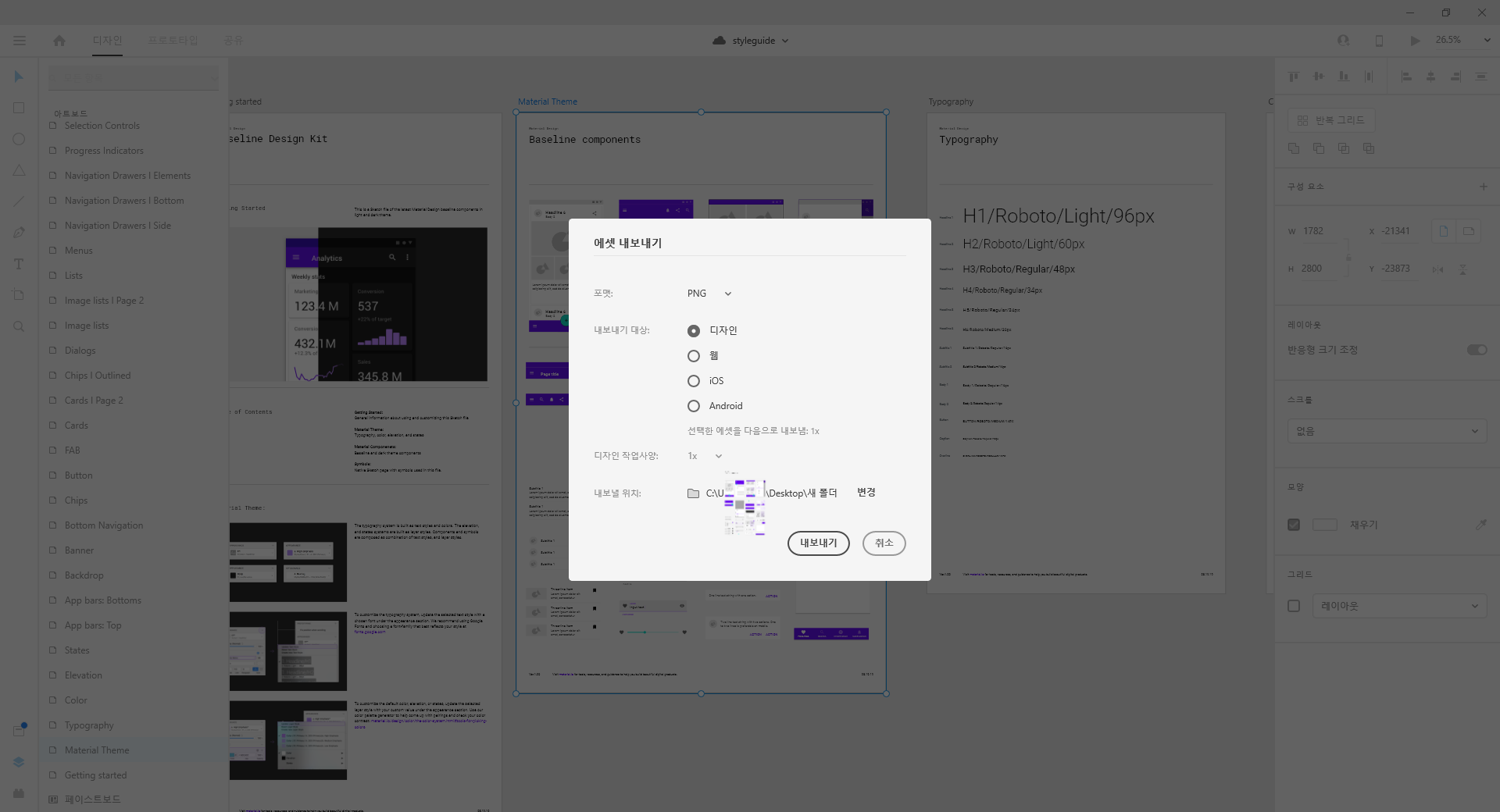Click the 내보내기 export button

point(819,543)
